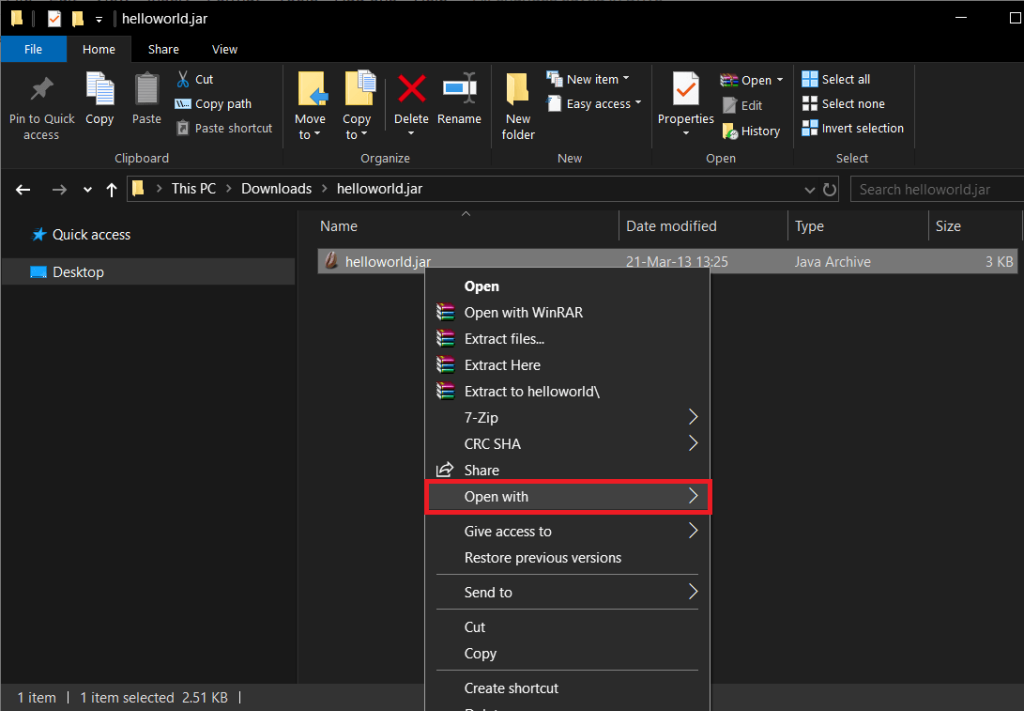1024x711 pixels.
Task: Click helloworld.jar in the address path
Action: point(379,189)
